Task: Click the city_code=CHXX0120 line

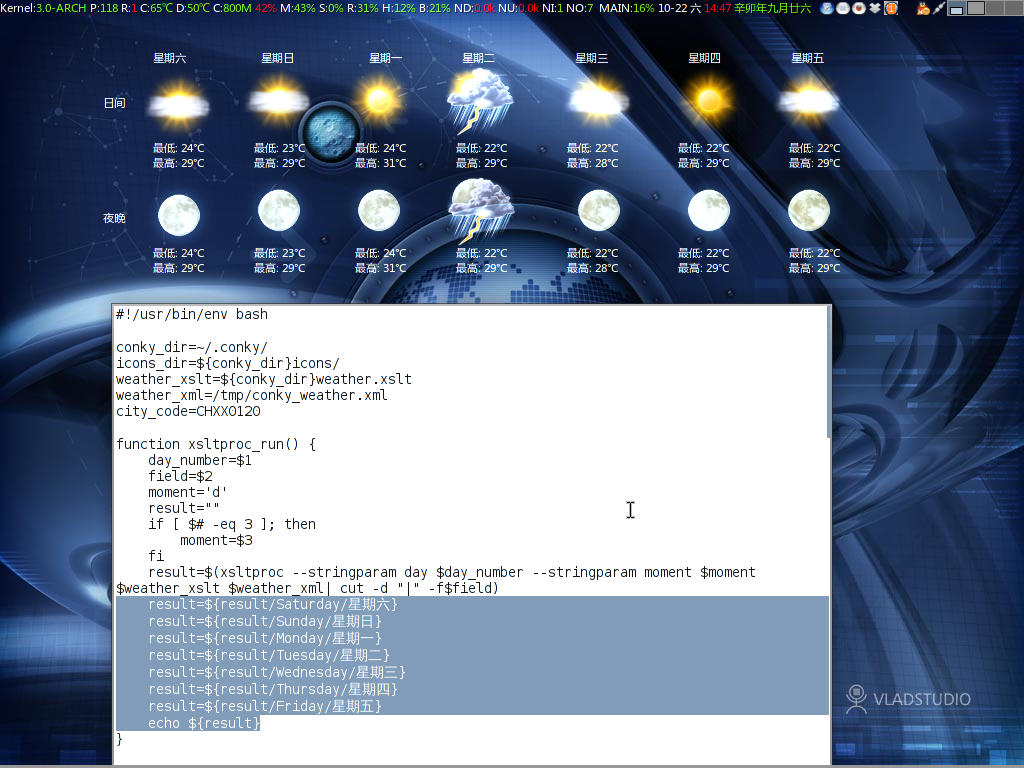Action: 188,411
